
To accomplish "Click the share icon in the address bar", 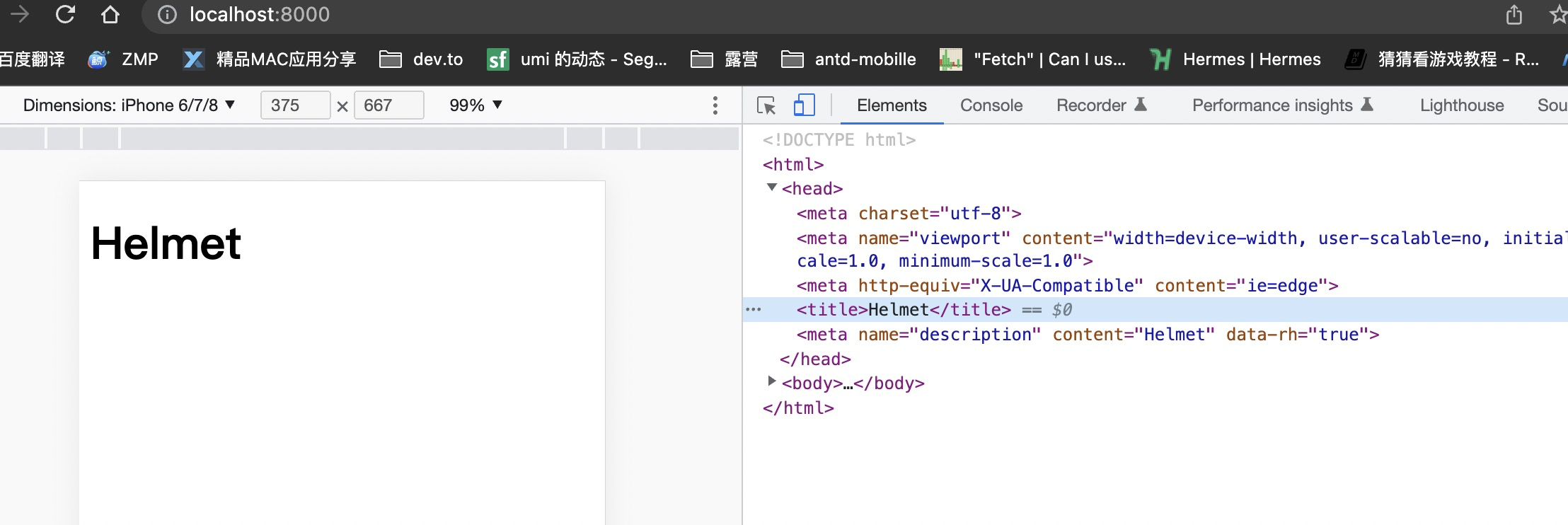I will [1514, 14].
